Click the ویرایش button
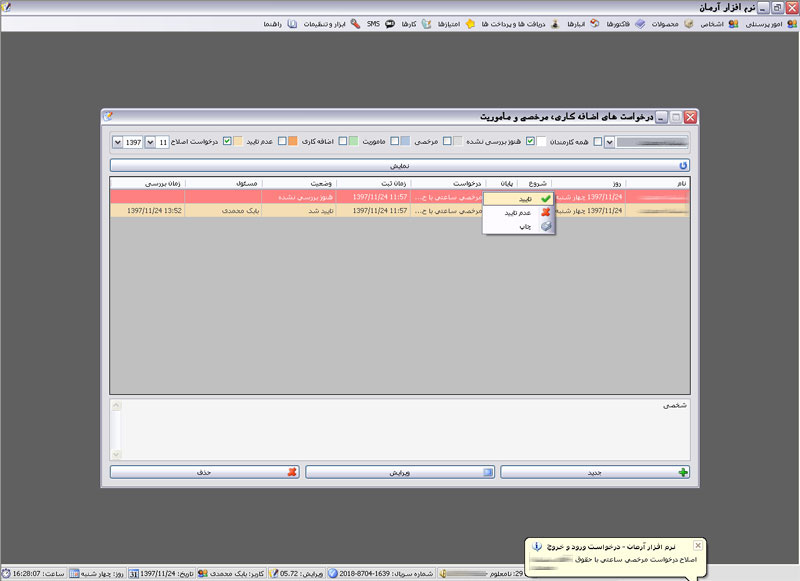Image resolution: width=800 pixels, height=581 pixels. click(x=400, y=472)
